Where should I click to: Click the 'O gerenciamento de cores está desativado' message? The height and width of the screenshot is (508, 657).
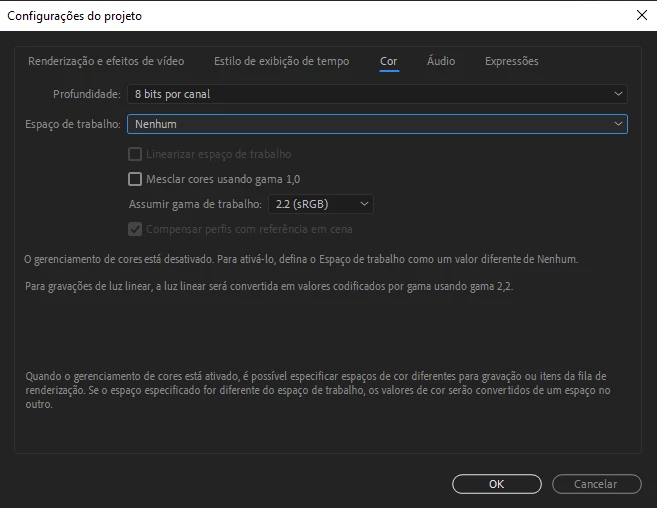(301, 259)
